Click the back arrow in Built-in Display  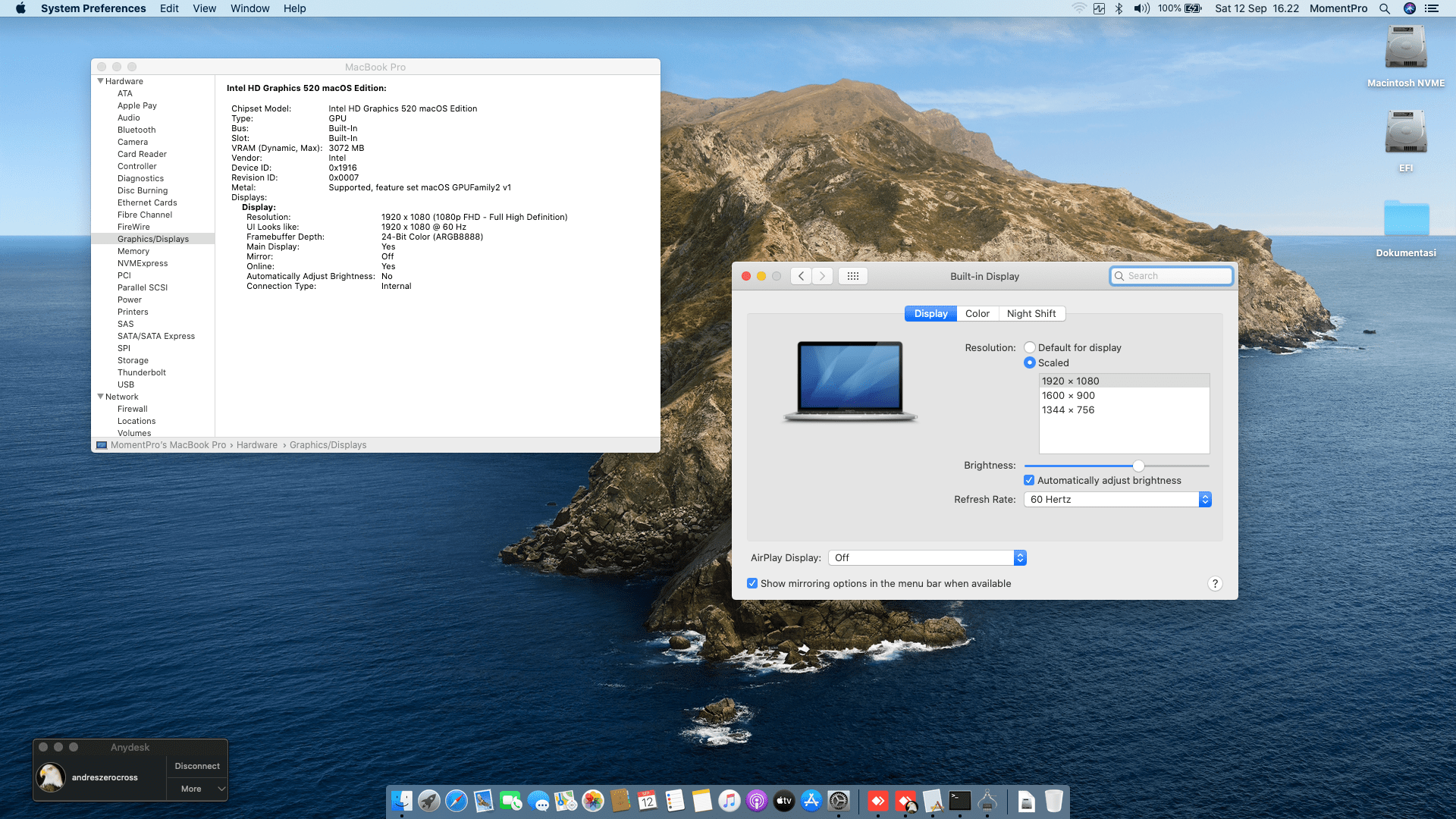point(801,276)
